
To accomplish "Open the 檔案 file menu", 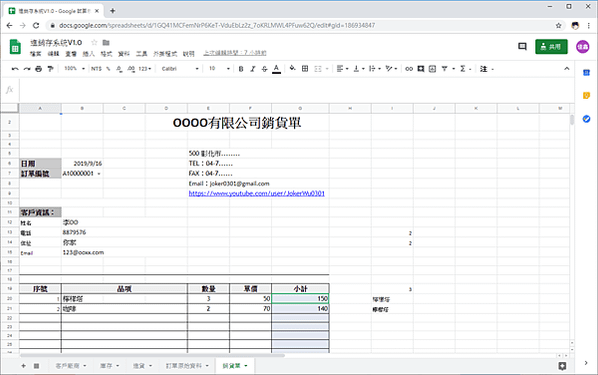I will pos(35,54).
